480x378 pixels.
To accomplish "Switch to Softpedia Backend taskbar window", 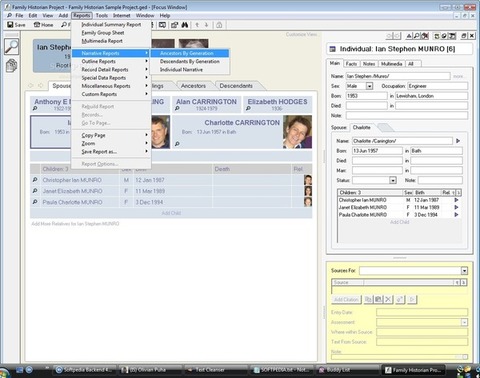I will point(85,370).
